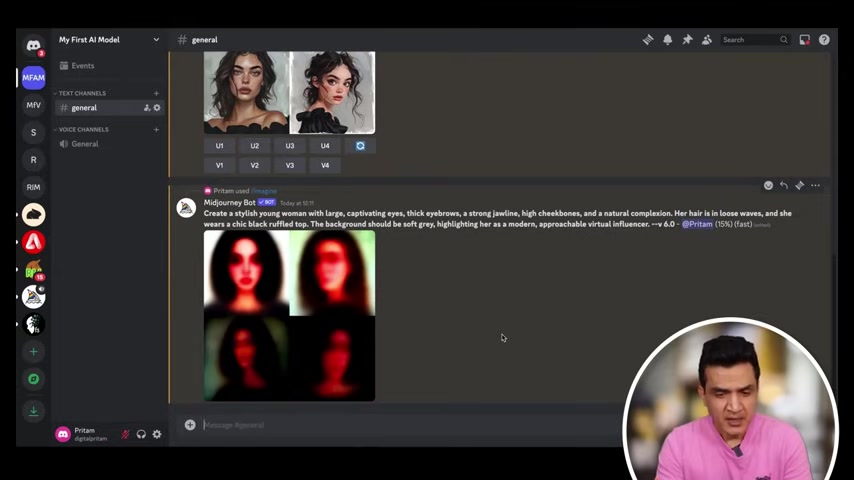Click the V4 variation button
This screenshot has height=480, width=854.
click(325, 166)
